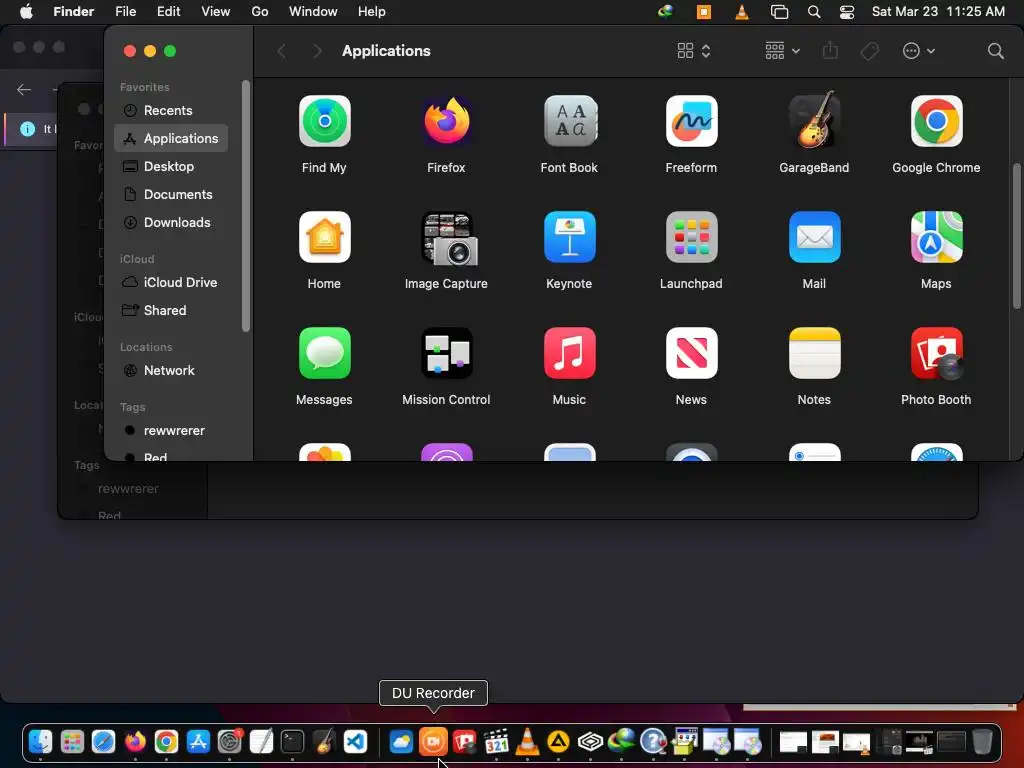Click the Applications window vertical scrollbar
The height and width of the screenshot is (768, 1024).
pyautogui.click(x=1016, y=235)
